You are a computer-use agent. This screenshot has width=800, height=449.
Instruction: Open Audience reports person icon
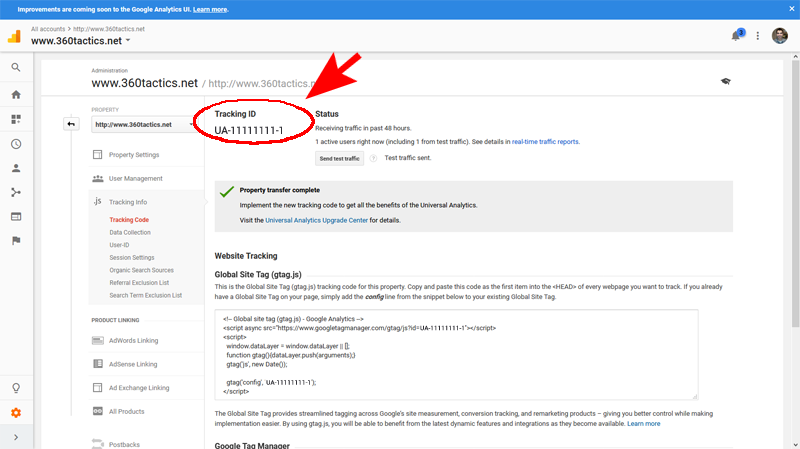click(x=16, y=168)
